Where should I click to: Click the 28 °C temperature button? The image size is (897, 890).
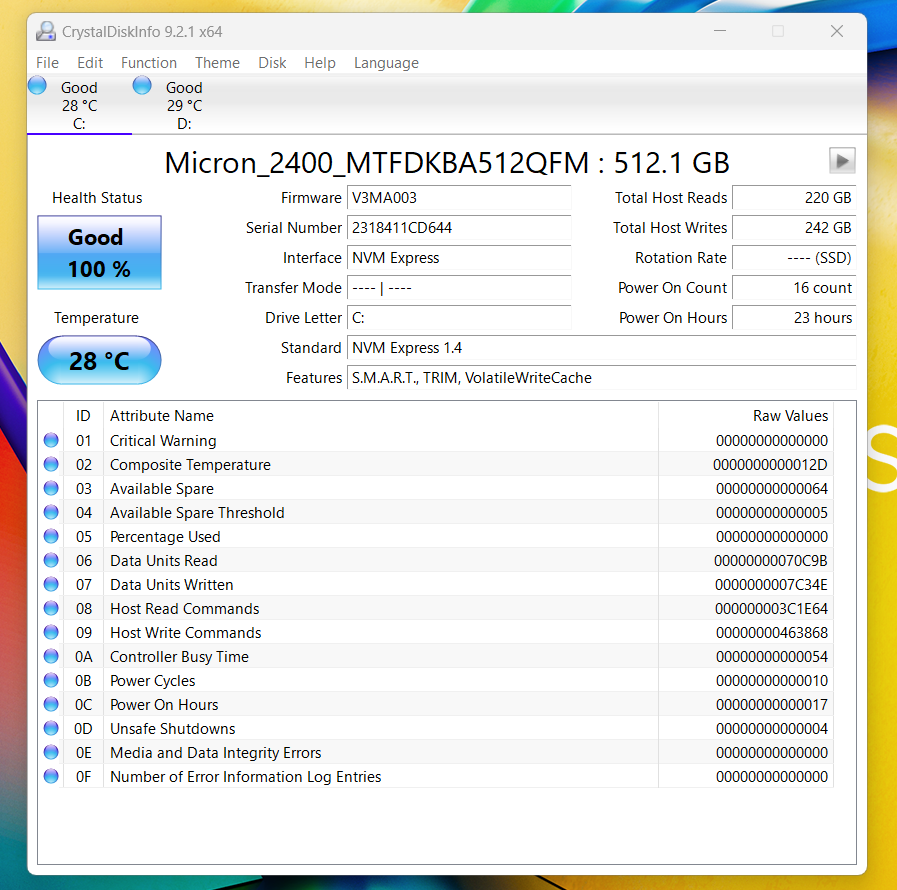[100, 360]
